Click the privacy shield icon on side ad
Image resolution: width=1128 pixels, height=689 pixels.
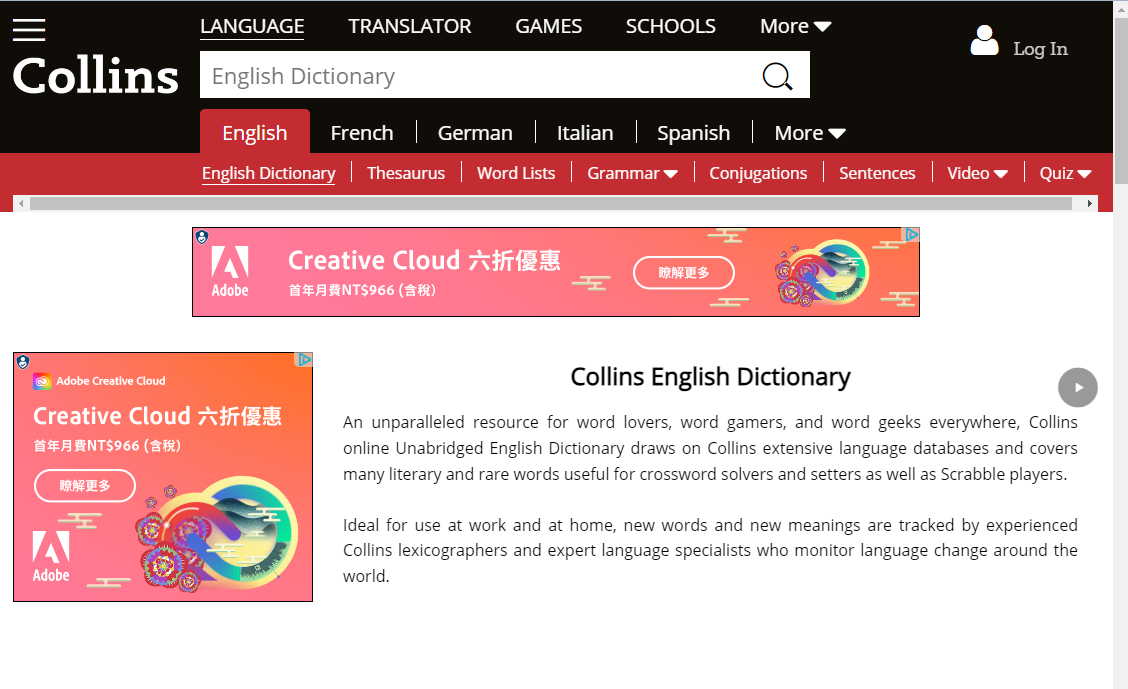[x=23, y=361]
